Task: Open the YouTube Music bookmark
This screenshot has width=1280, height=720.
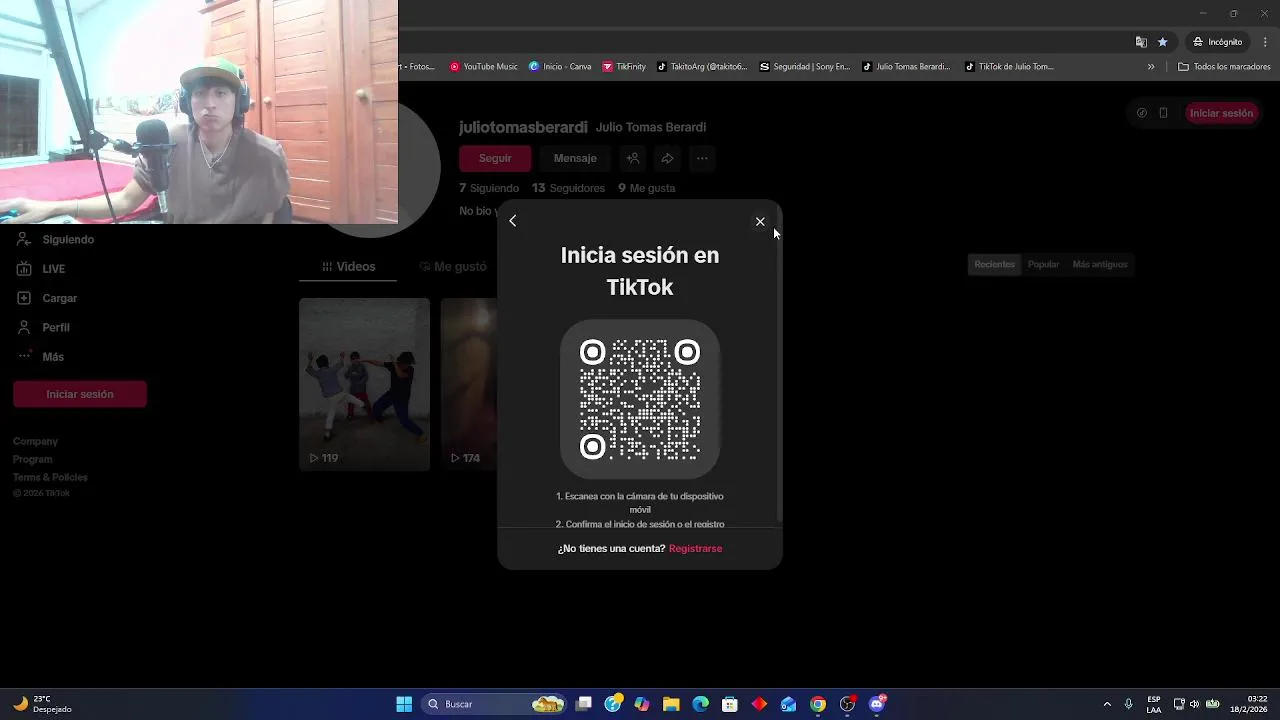Action: point(484,67)
